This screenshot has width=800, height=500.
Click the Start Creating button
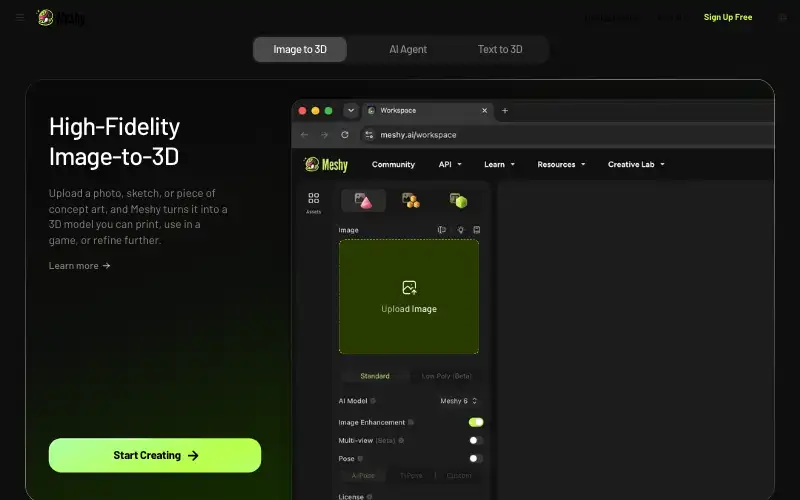click(x=155, y=455)
